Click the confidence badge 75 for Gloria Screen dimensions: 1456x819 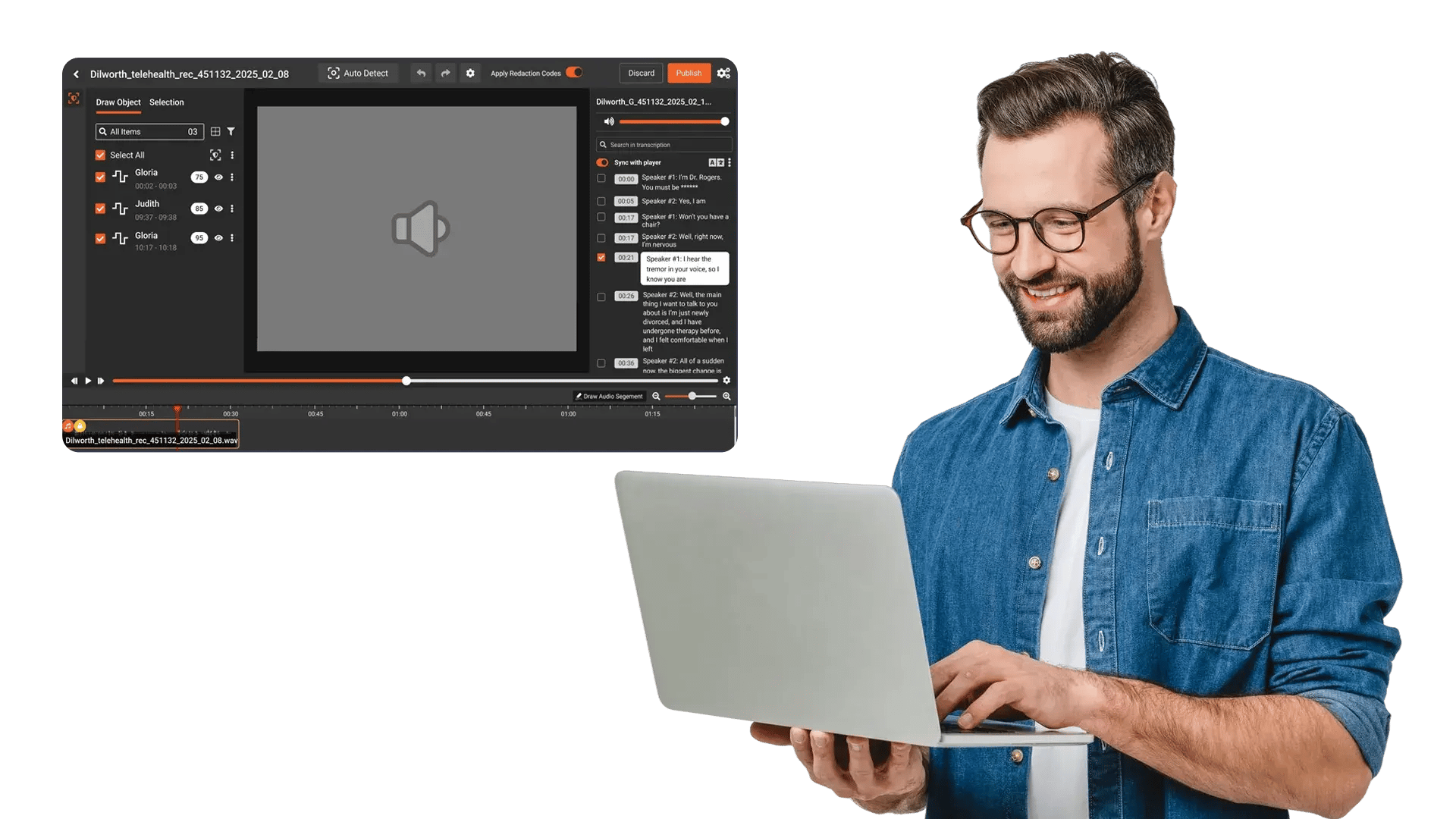tap(199, 177)
